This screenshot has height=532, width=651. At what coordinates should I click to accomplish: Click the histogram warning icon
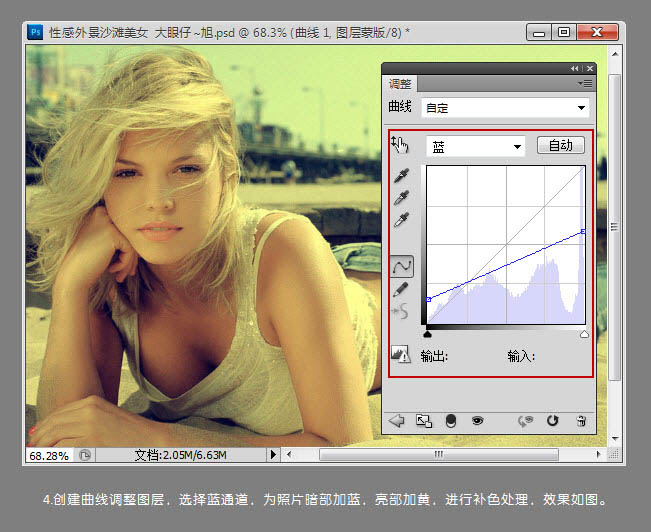point(401,354)
